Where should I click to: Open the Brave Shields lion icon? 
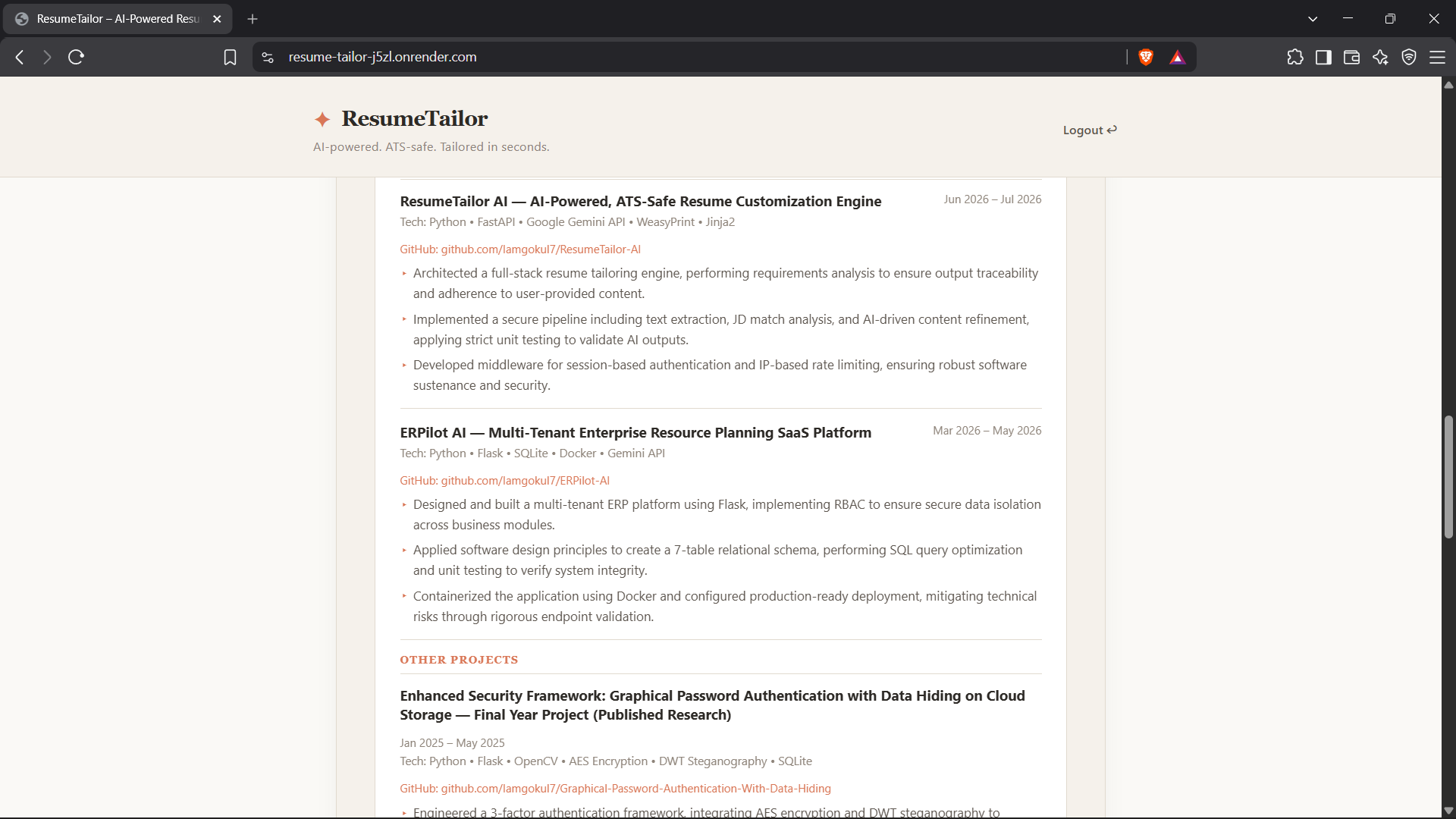coord(1146,57)
